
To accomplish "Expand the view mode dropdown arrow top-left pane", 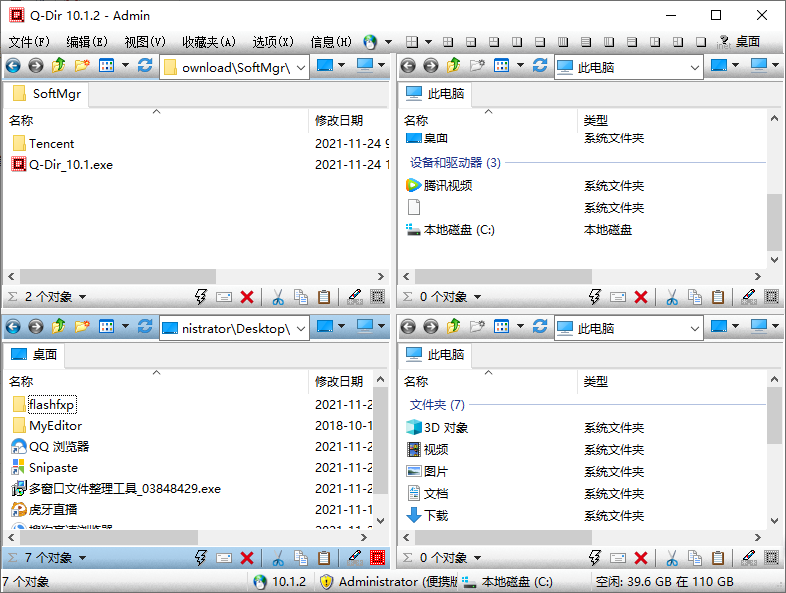I will pyautogui.click(x=125, y=65).
